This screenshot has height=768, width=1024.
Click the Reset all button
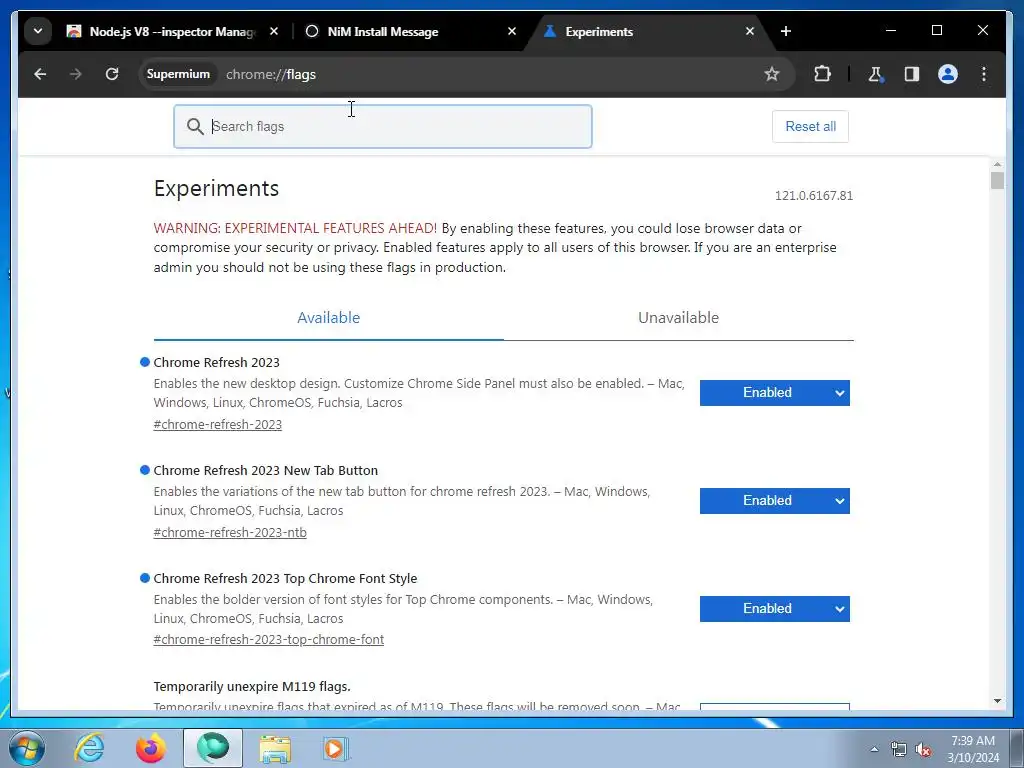(x=810, y=127)
